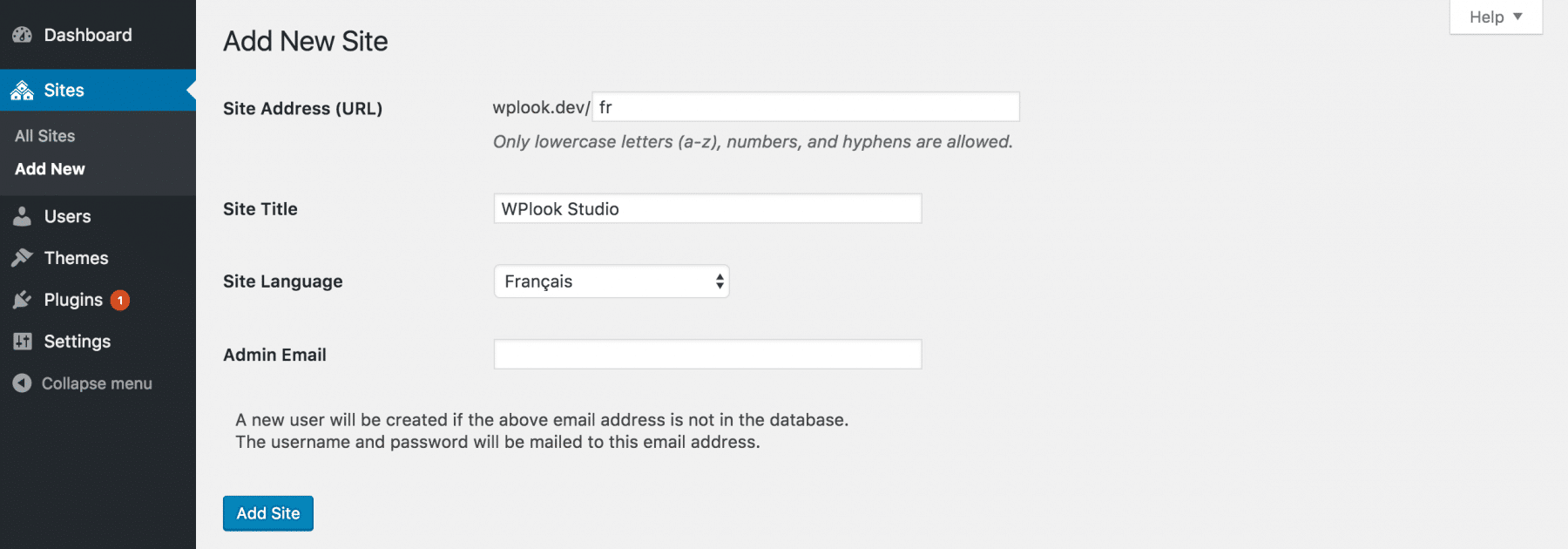Click the Add Site button
This screenshot has width=1568, height=549.
[x=267, y=513]
